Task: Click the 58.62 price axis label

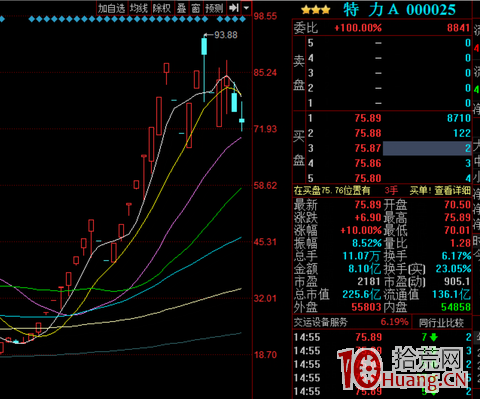Action: (265, 185)
